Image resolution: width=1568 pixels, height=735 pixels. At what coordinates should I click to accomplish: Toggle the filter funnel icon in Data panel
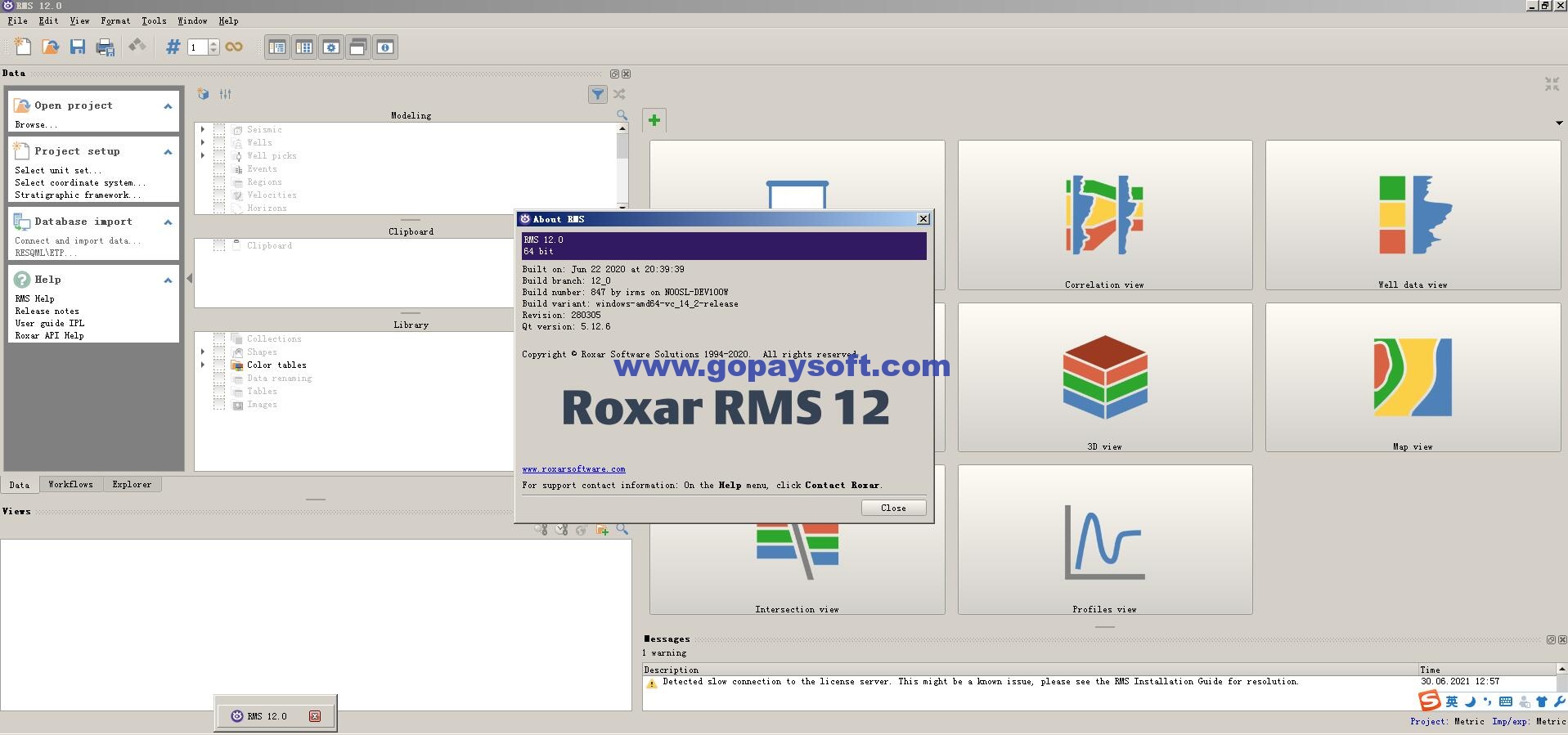[x=598, y=94]
